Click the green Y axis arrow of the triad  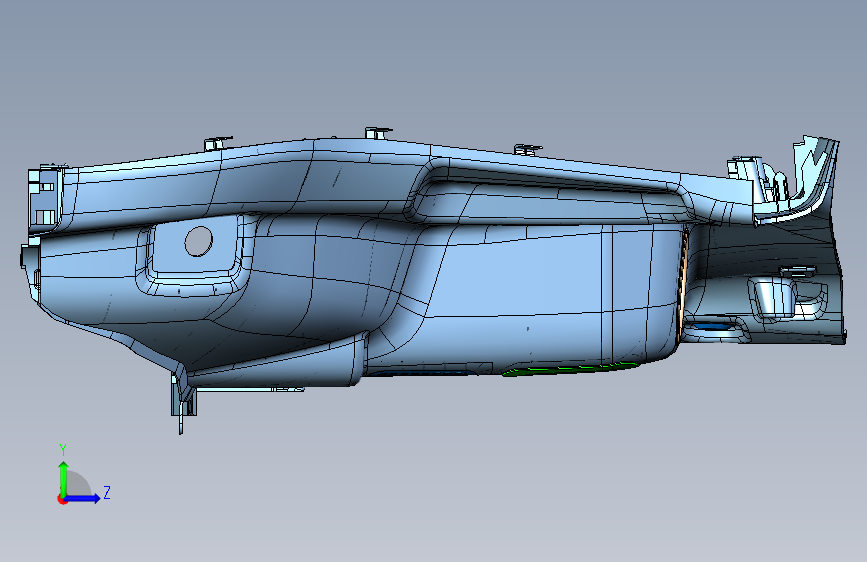[x=64, y=478]
